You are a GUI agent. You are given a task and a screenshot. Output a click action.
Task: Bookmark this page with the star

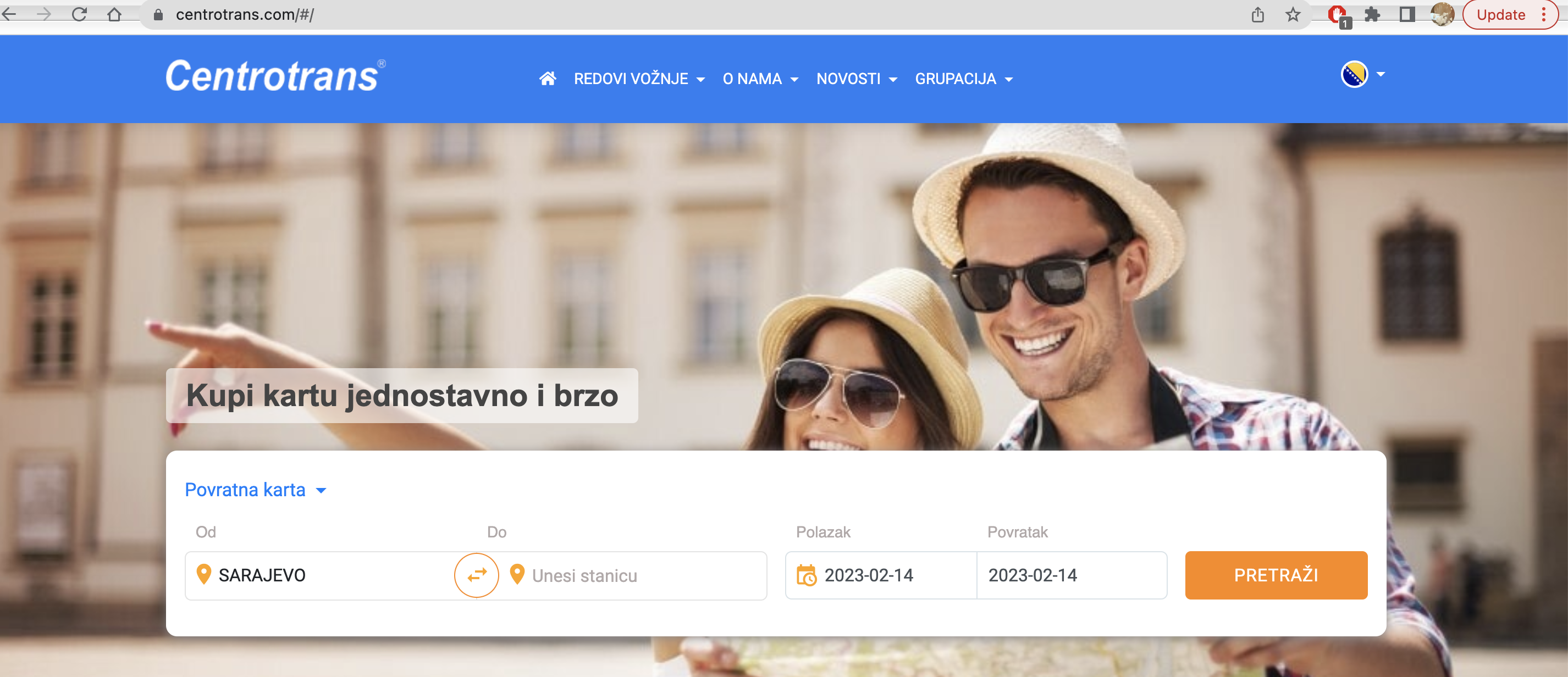[1293, 15]
